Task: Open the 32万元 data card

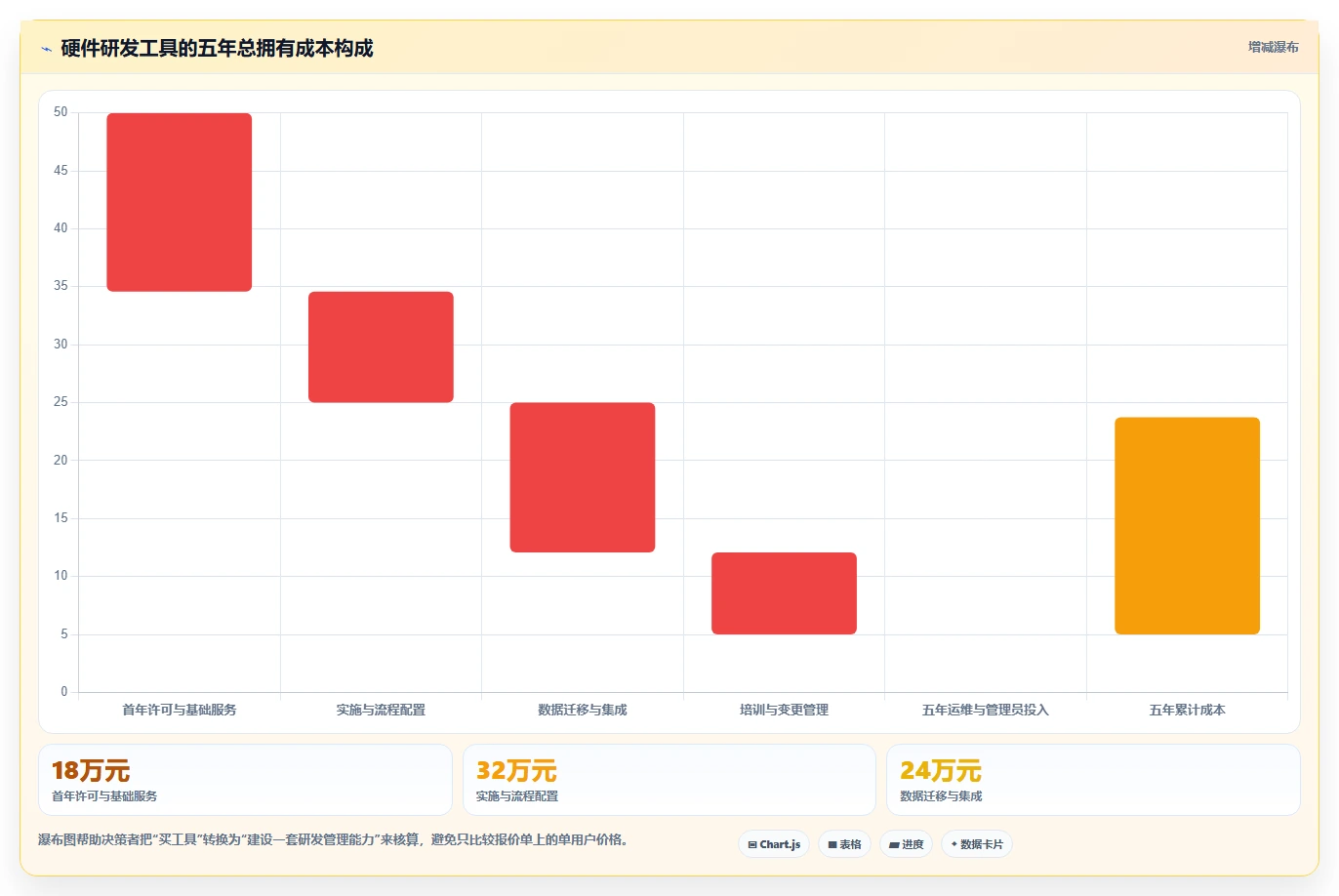Action: coord(669,780)
